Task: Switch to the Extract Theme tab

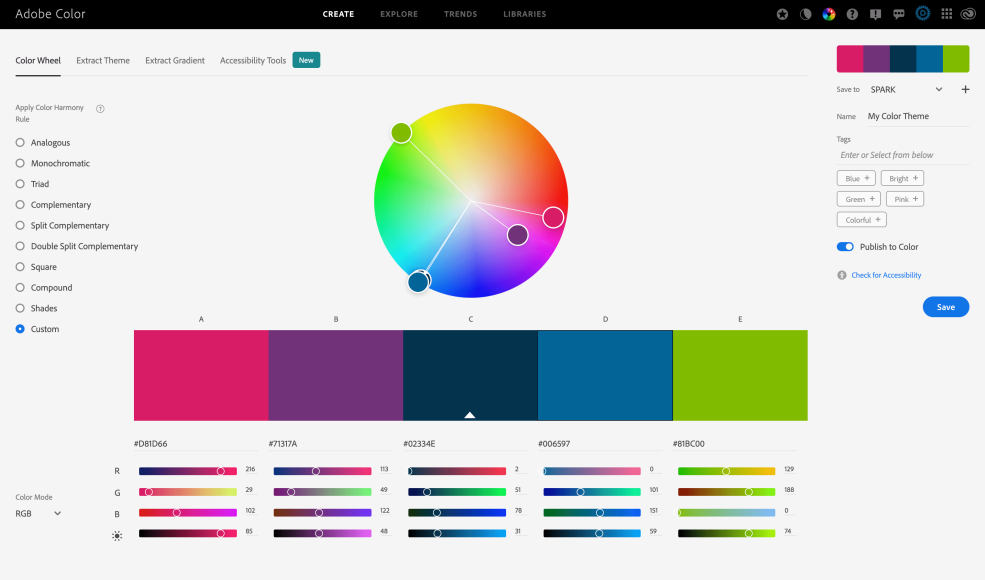Action: (x=102, y=60)
